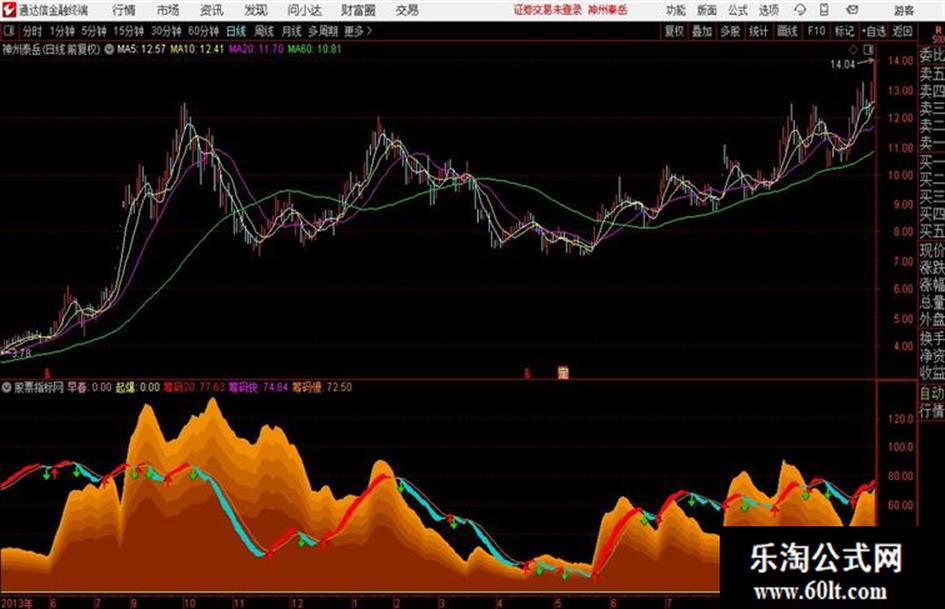
Task: Click the 证券交易未登录 login link
Action: [x=547, y=10]
